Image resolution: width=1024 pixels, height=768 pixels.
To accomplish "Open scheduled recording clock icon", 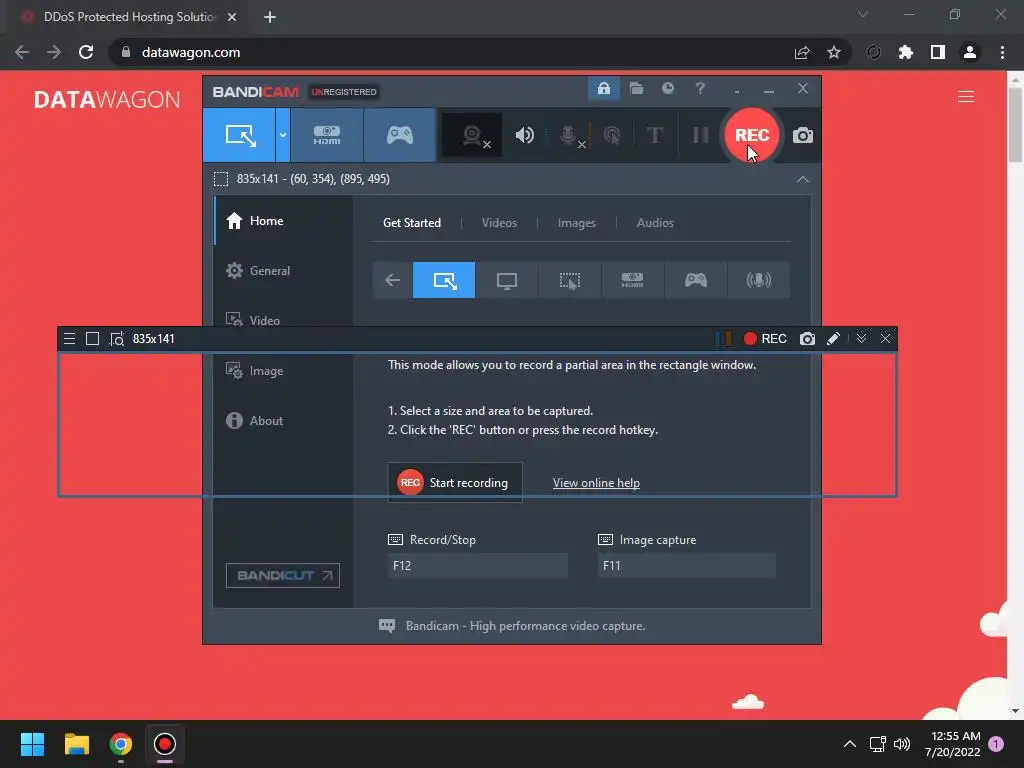I will coord(667,88).
